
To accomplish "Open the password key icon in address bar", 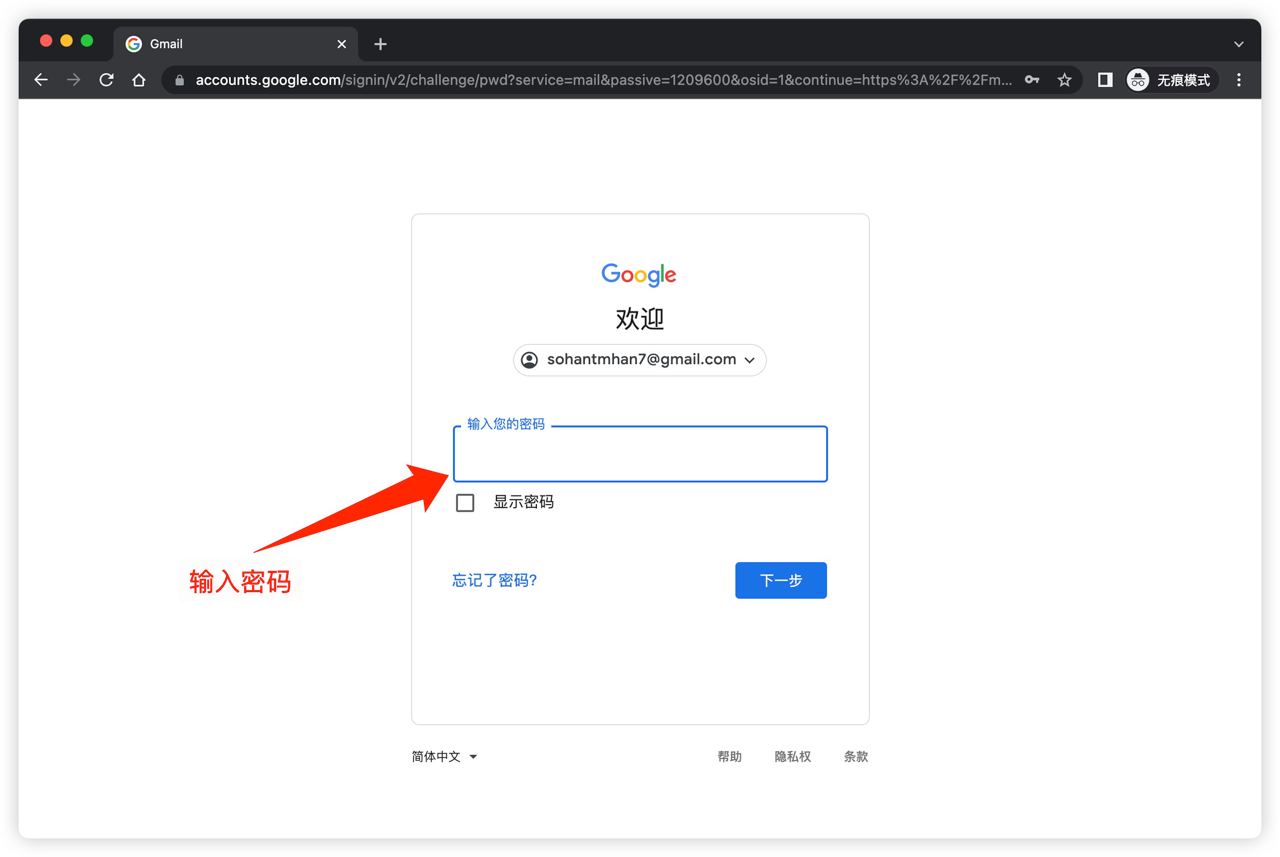I will coord(1032,80).
